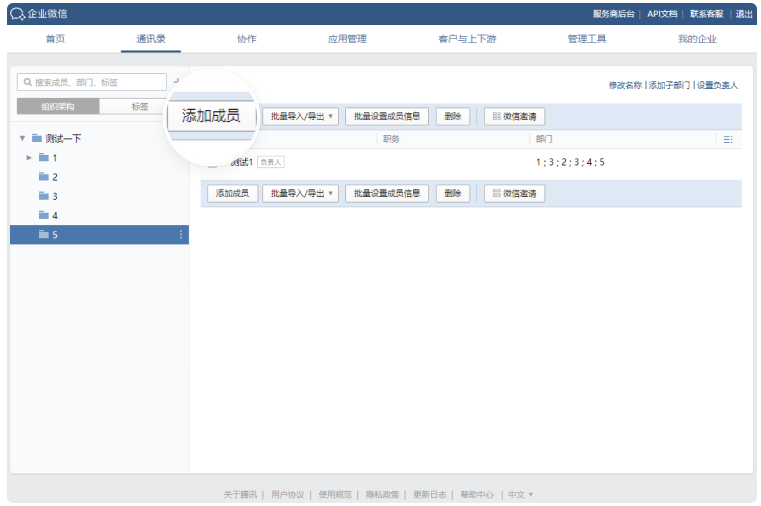Image resolution: width=761 pixels, height=506 pixels.
Task: Click the bottom 添加成员 button
Action: pyautogui.click(x=231, y=193)
